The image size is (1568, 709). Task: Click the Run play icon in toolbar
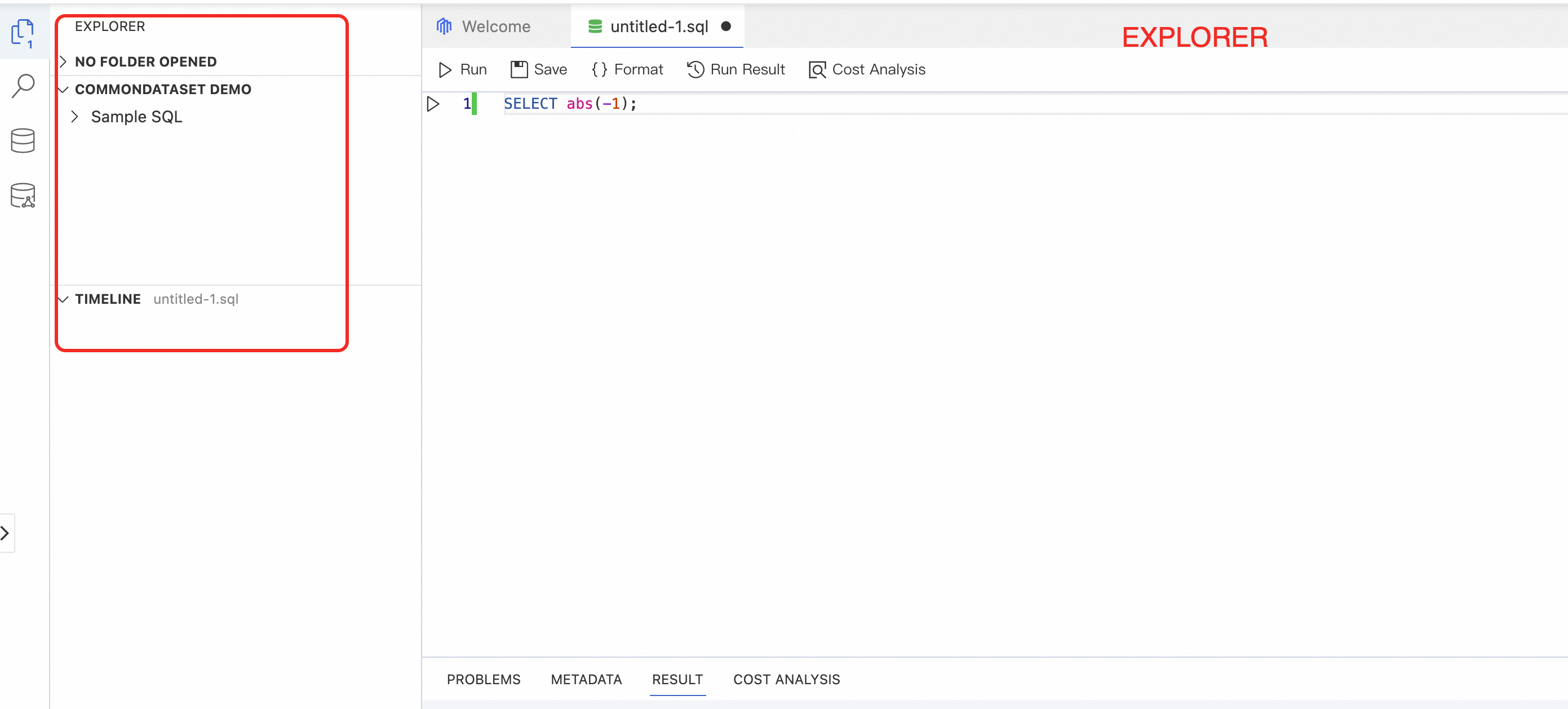click(x=445, y=70)
